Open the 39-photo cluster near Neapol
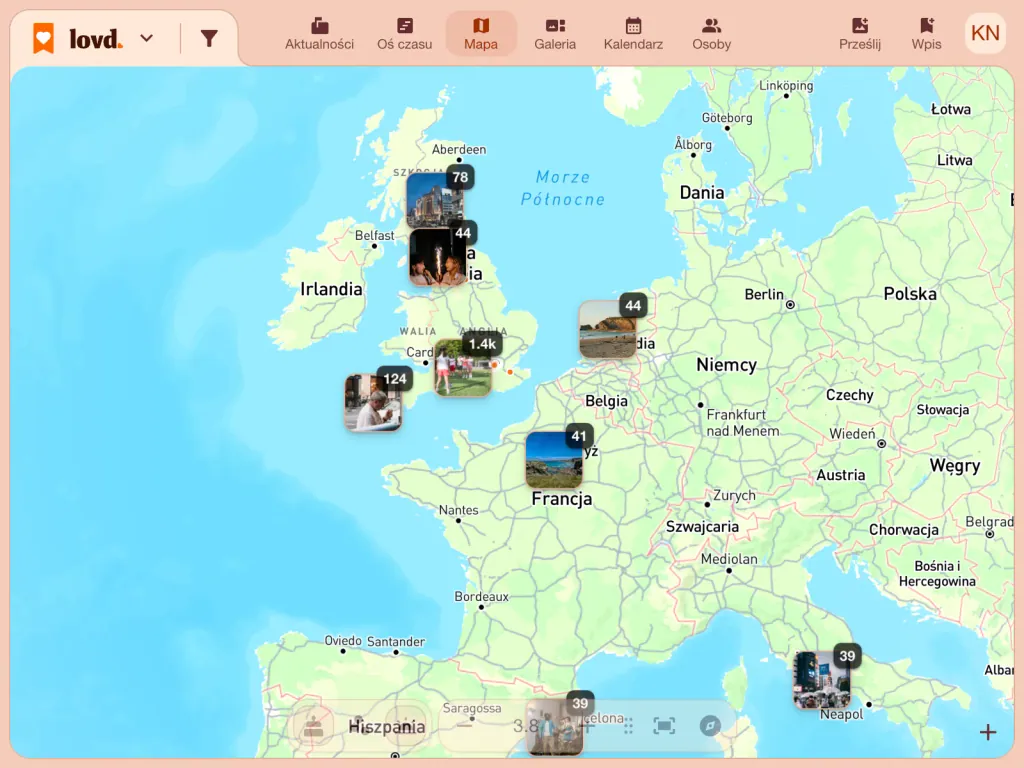The image size is (1024, 768). pos(822,680)
